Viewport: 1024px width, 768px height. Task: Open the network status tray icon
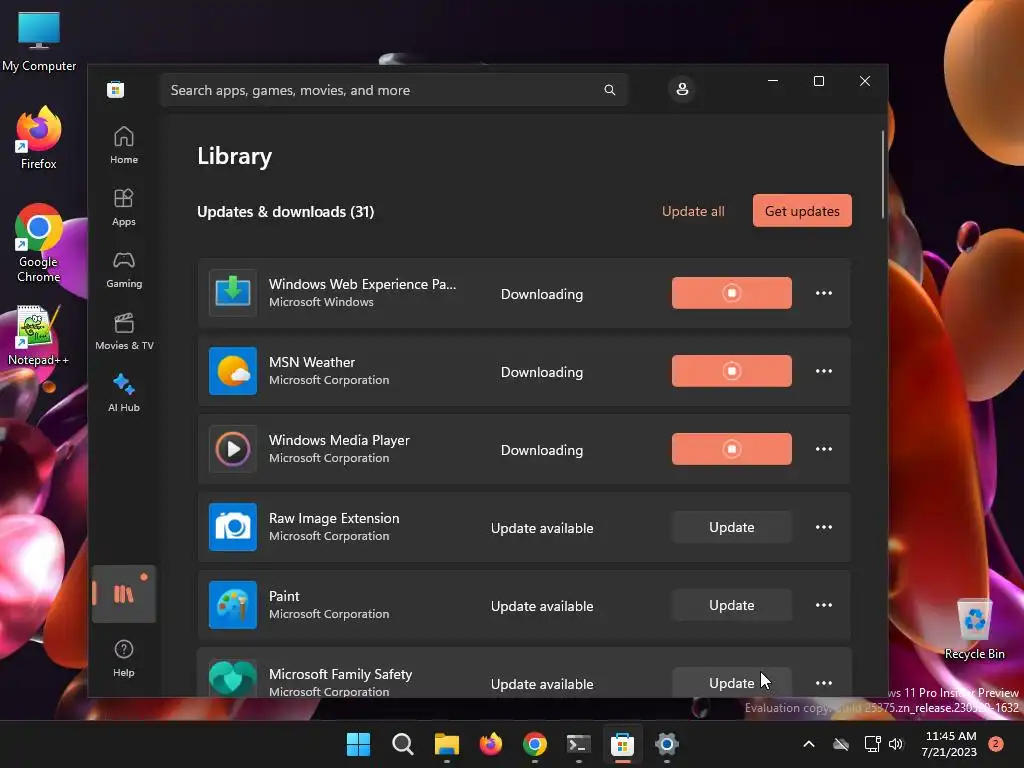click(872, 744)
